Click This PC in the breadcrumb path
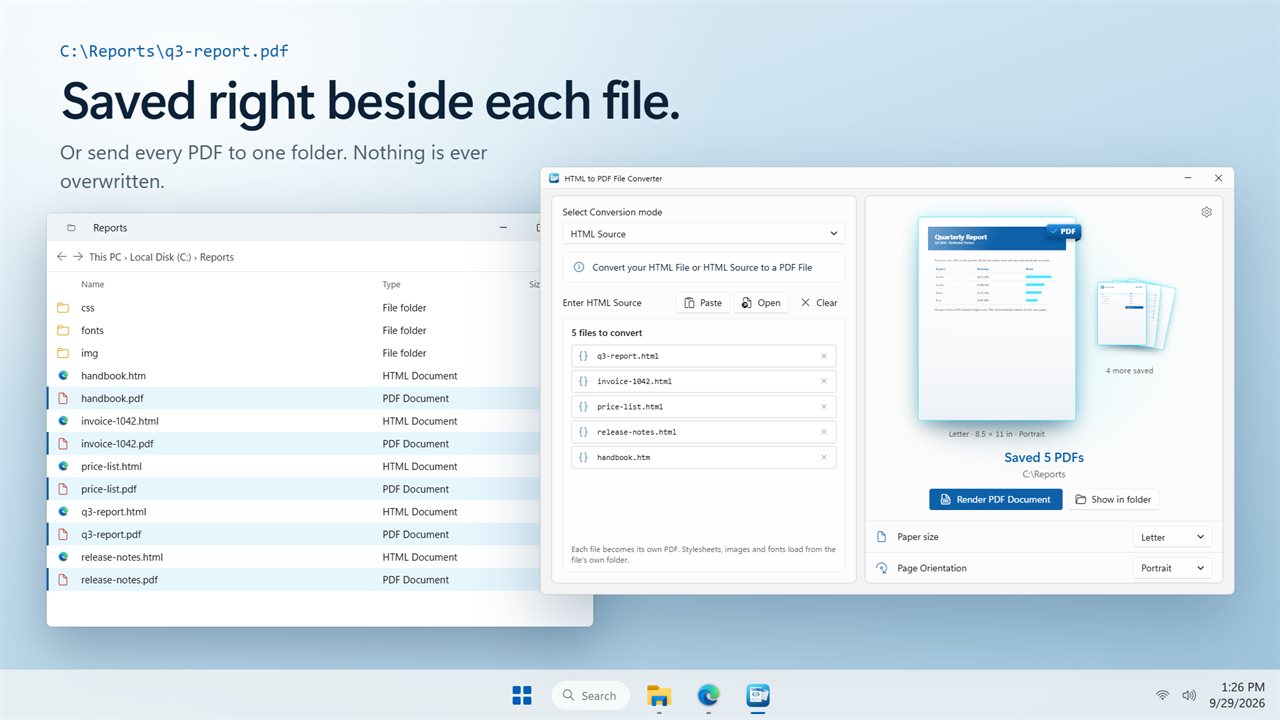Image resolution: width=1280 pixels, height=720 pixels. click(x=106, y=257)
